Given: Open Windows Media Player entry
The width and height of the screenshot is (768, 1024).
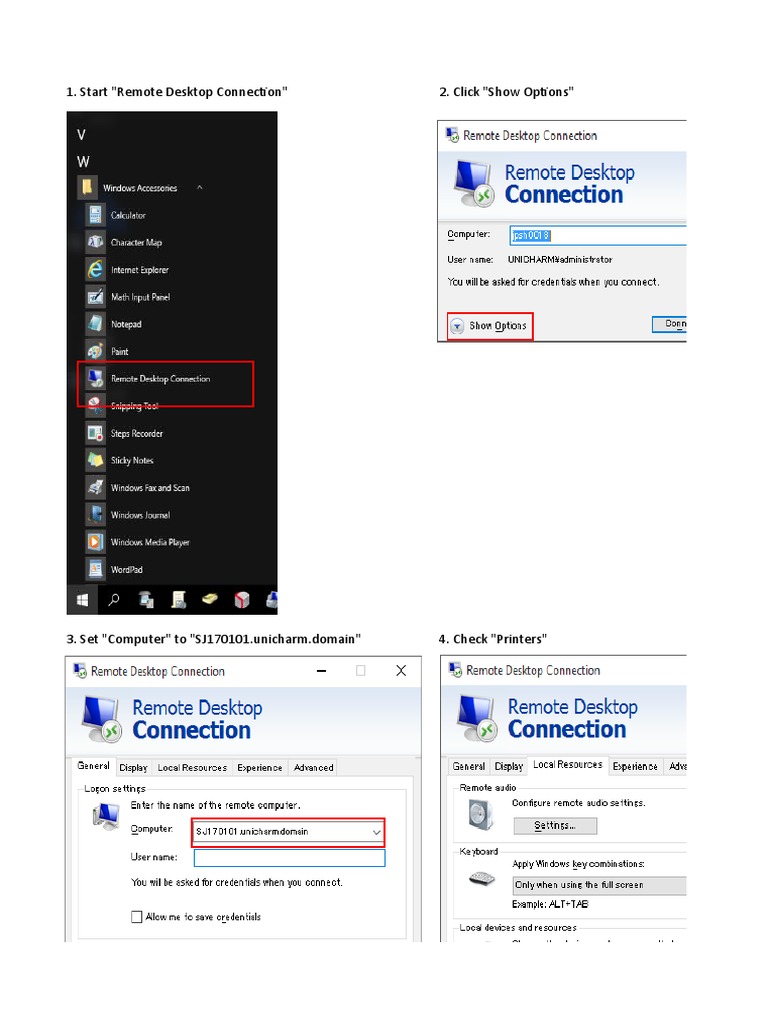Looking at the screenshot, I should (x=150, y=543).
